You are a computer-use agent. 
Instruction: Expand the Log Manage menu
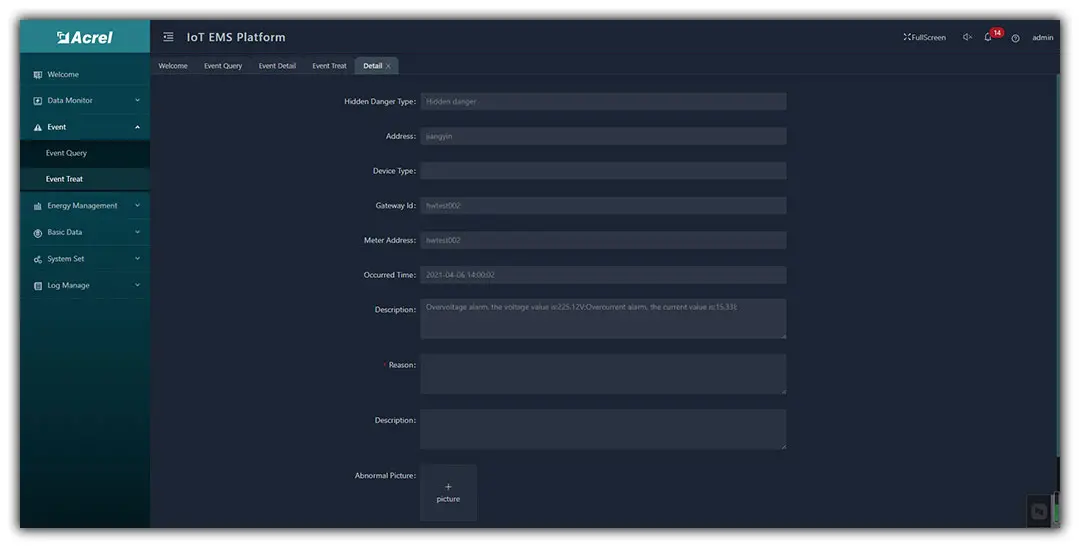(x=137, y=285)
